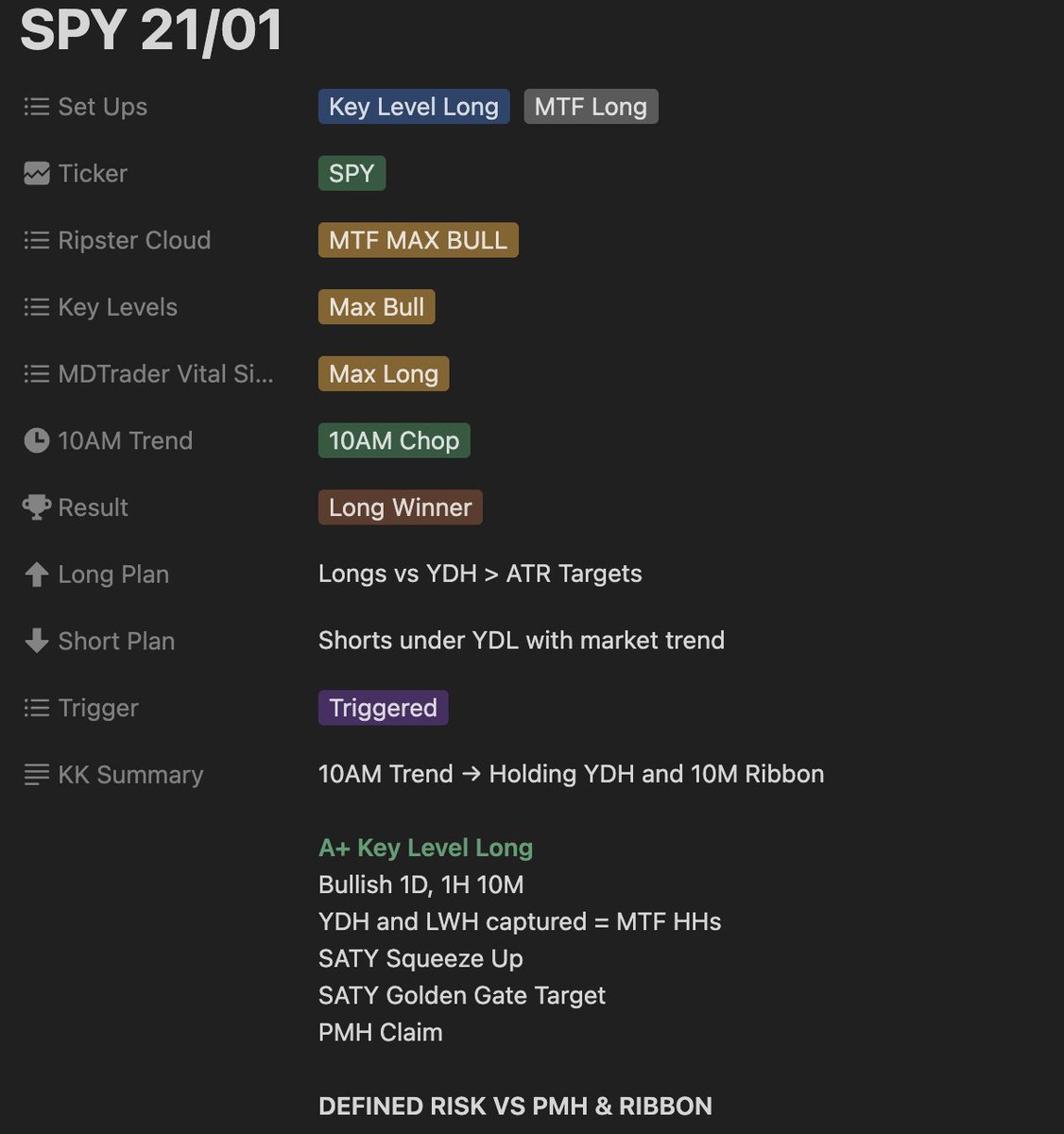Click the text lines icon beside KK Summary
The image size is (1064, 1134).
tap(37, 775)
